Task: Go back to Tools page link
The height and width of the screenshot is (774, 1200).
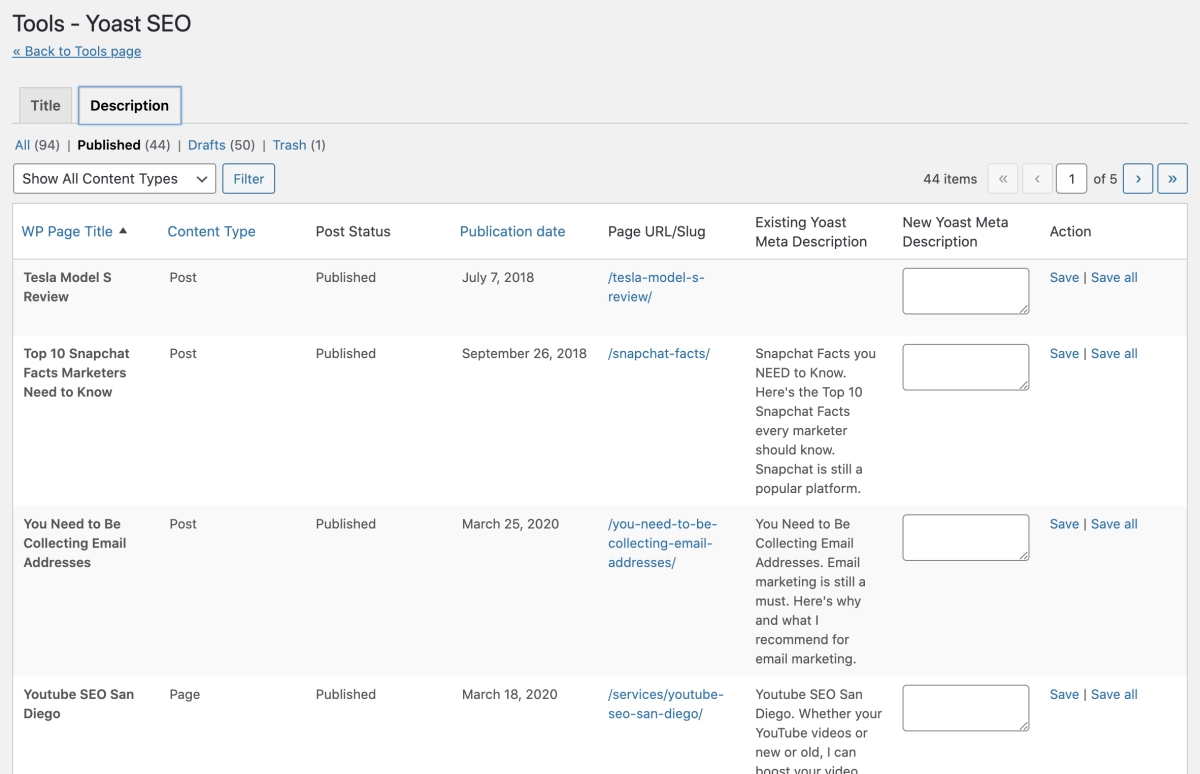Action: tap(77, 51)
